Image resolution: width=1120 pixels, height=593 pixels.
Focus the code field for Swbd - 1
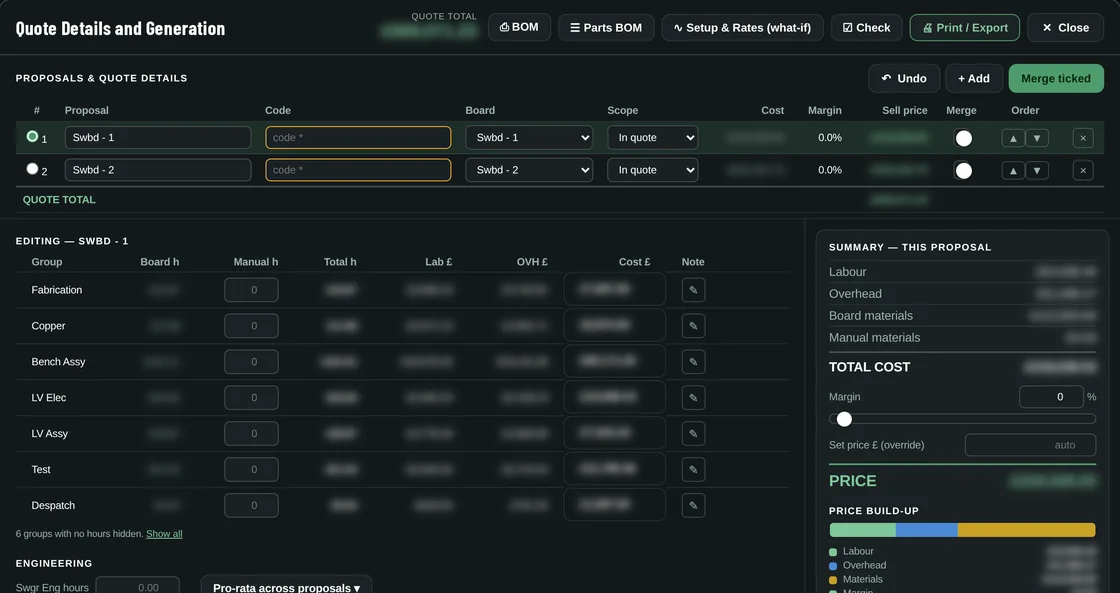coord(358,137)
